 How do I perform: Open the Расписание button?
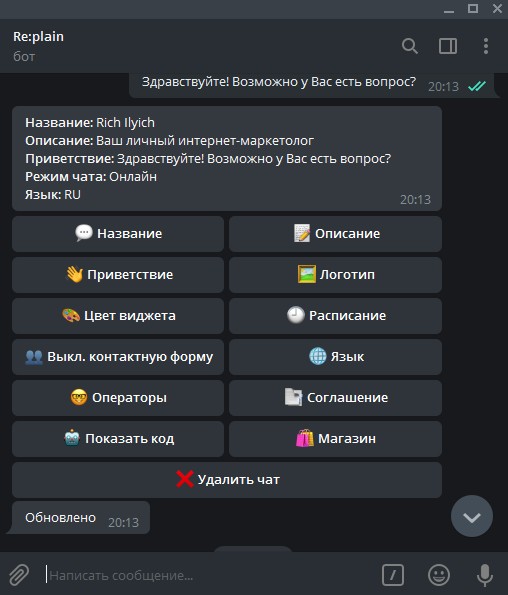335,316
